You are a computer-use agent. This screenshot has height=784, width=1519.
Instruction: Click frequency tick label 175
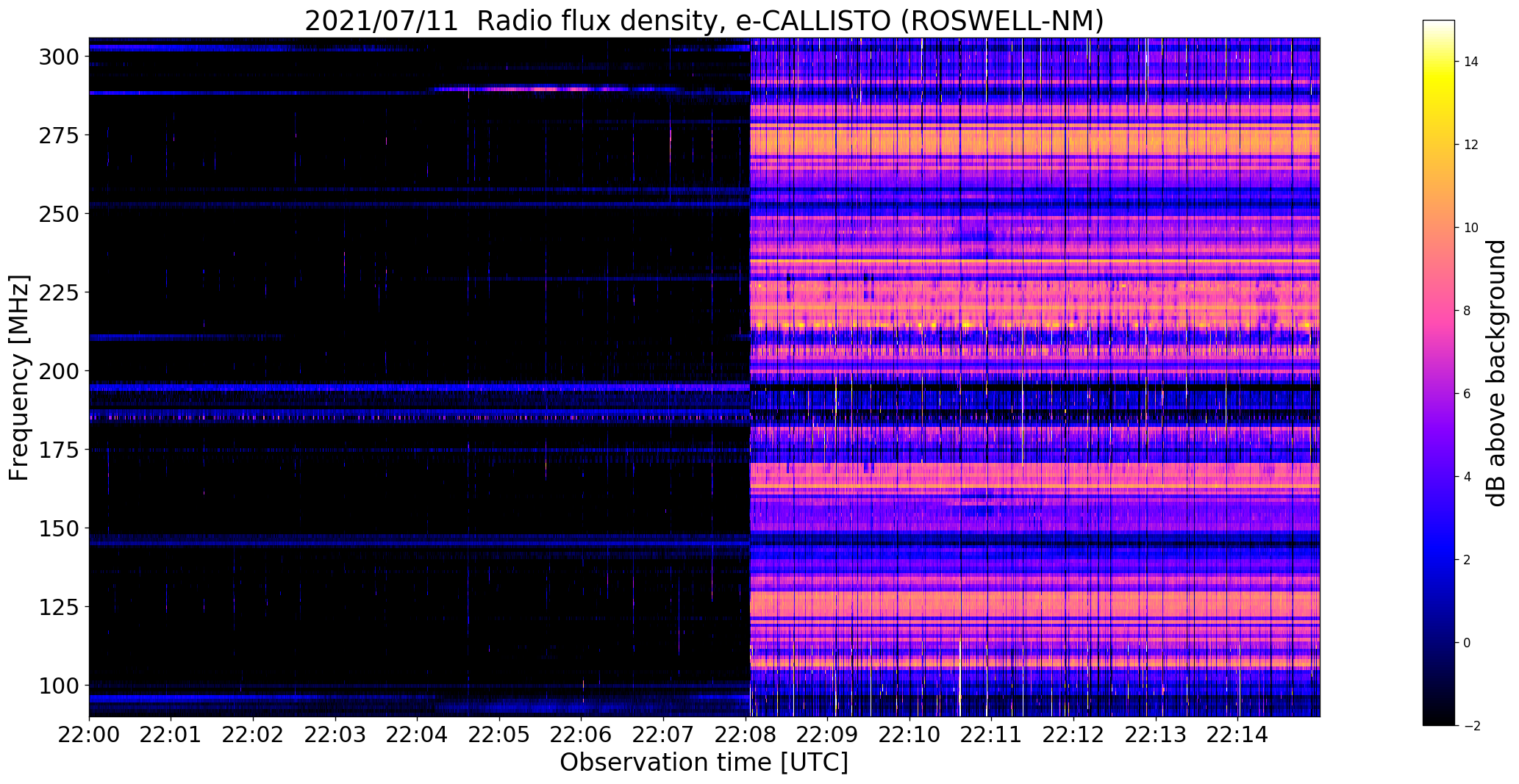58,450
